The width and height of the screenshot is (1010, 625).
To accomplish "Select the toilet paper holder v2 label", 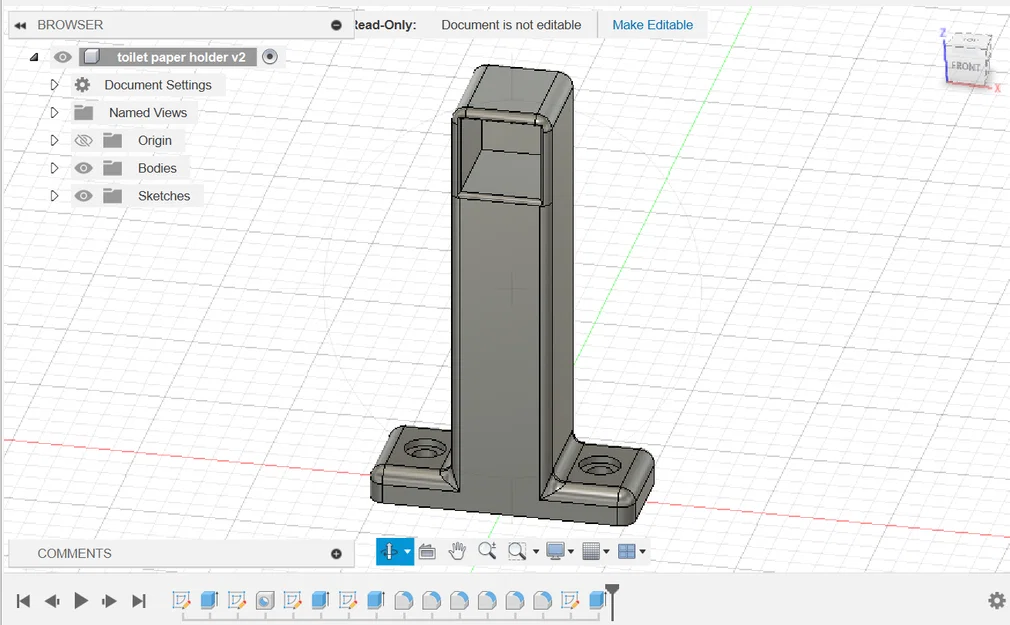I will click(181, 57).
